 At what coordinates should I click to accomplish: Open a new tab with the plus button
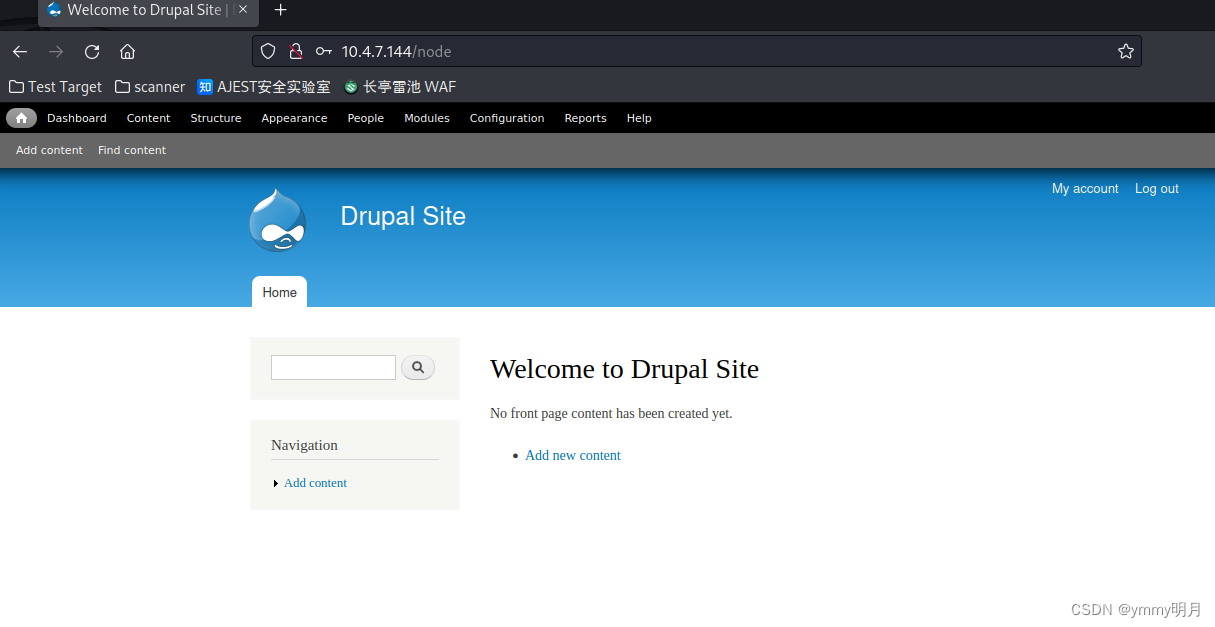(281, 10)
